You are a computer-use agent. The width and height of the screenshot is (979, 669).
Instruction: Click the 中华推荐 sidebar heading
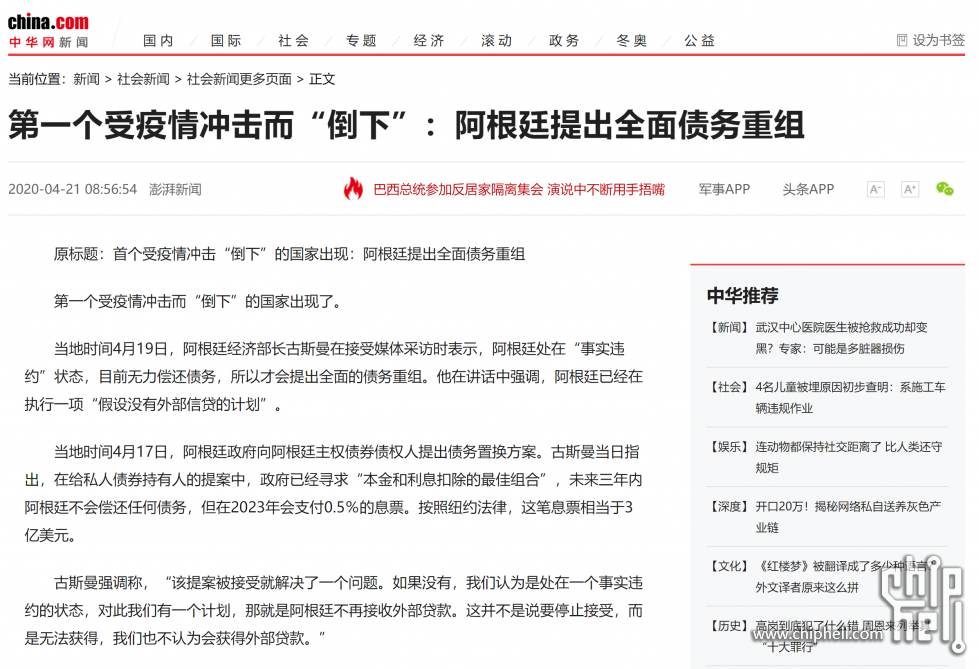click(x=742, y=295)
